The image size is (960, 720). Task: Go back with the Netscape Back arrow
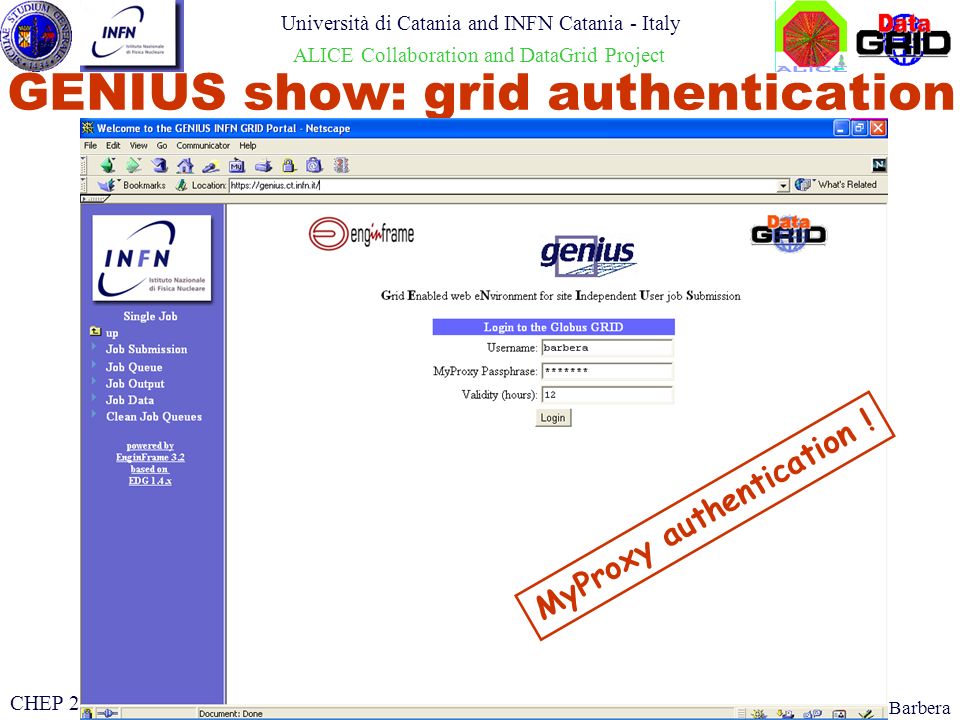tap(108, 165)
